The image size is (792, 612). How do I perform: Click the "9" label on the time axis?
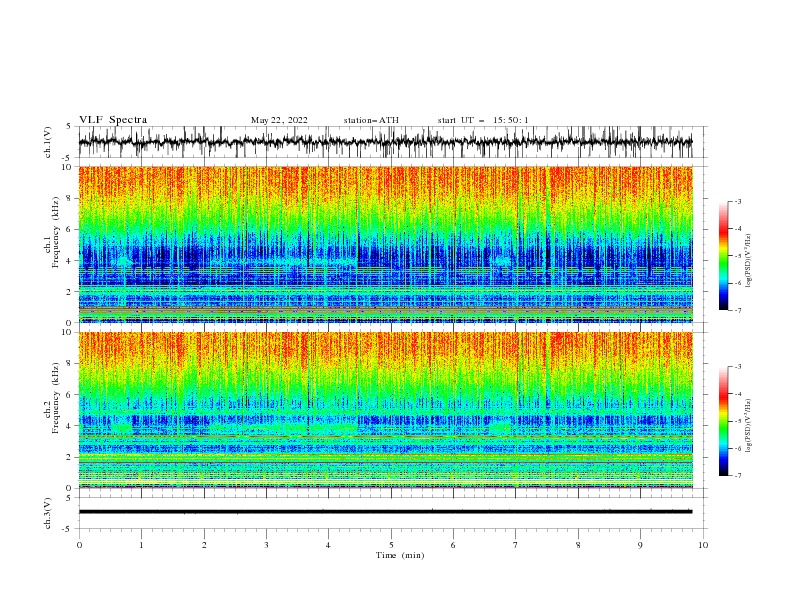[x=640, y=545]
